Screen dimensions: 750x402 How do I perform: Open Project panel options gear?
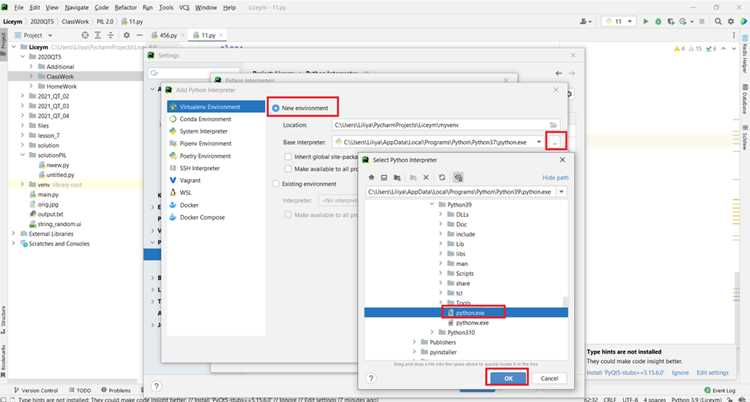tap(126, 35)
